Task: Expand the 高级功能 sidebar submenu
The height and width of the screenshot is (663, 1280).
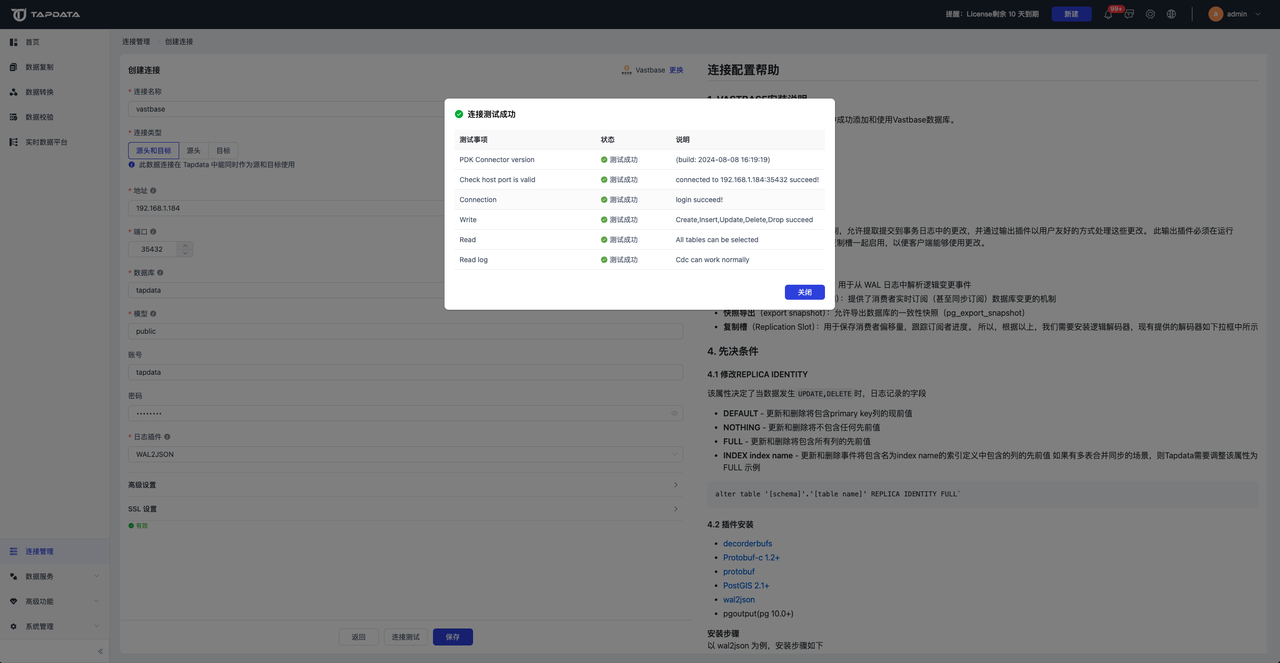Action: click(x=96, y=601)
